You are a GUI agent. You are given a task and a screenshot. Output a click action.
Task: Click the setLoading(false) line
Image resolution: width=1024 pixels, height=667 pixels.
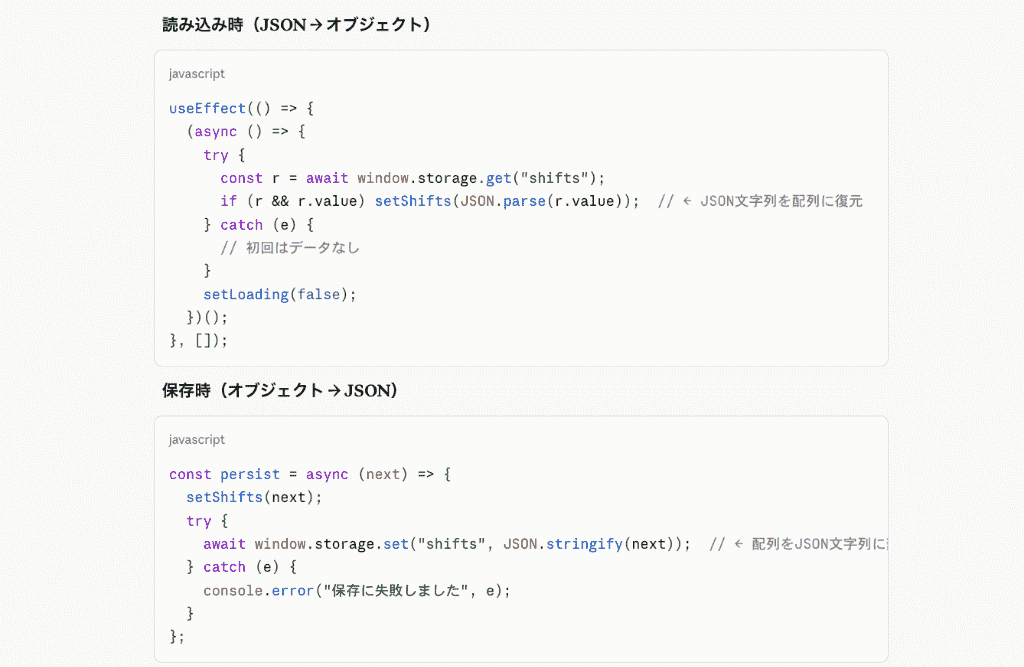point(280,295)
